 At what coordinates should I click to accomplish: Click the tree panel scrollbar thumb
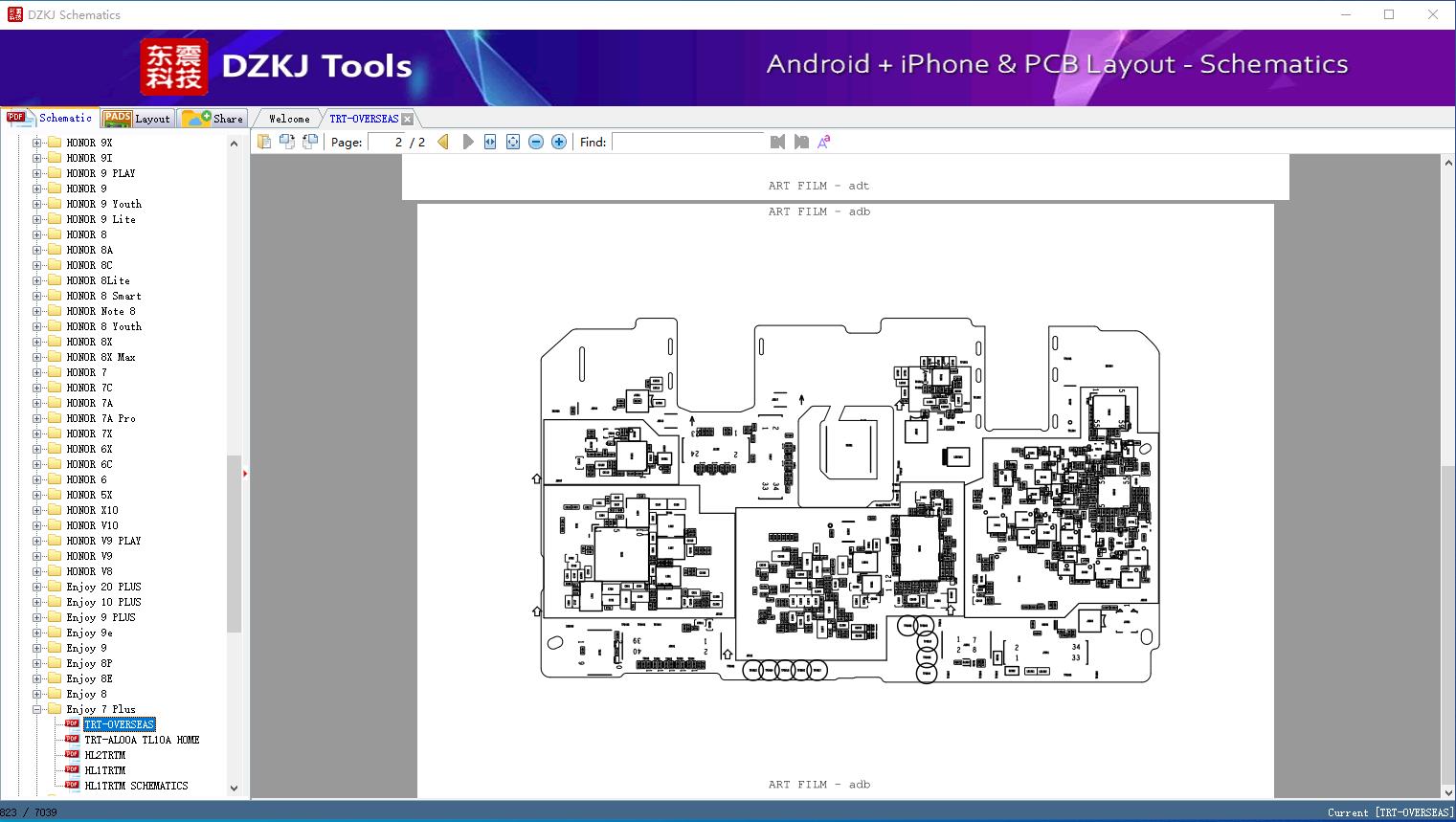[234, 544]
